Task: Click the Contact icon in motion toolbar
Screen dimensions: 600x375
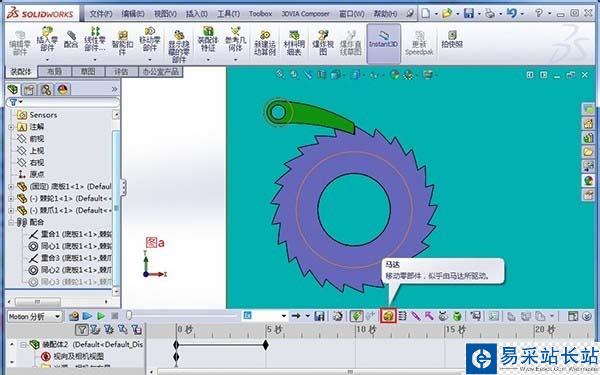Action: coord(443,316)
